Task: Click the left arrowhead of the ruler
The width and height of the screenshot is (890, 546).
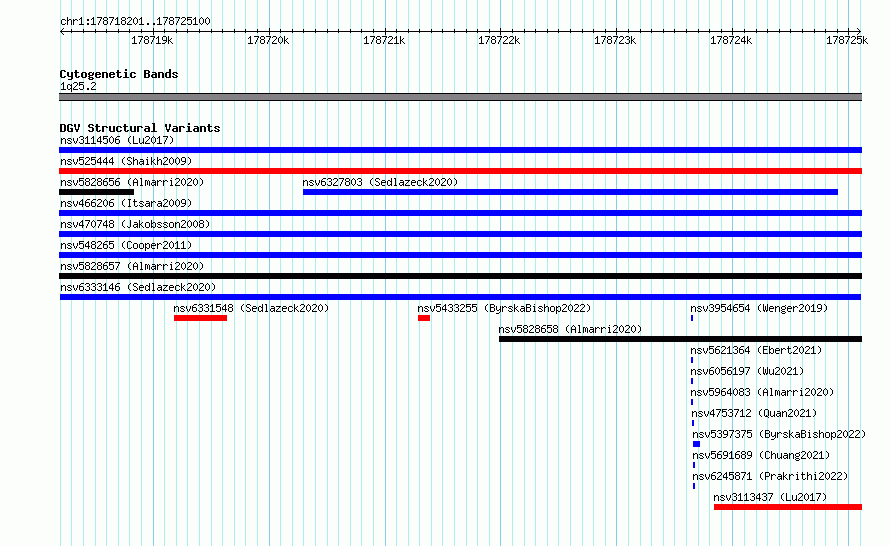Action: pyautogui.click(x=62, y=31)
